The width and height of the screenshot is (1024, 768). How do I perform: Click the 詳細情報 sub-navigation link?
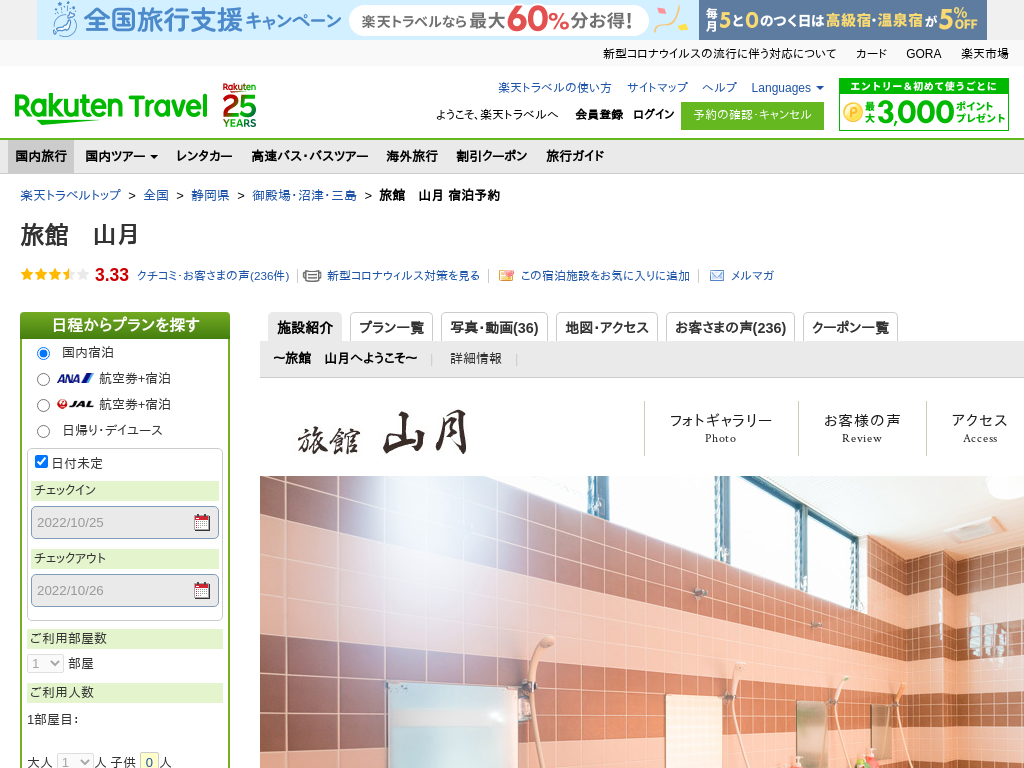475,359
